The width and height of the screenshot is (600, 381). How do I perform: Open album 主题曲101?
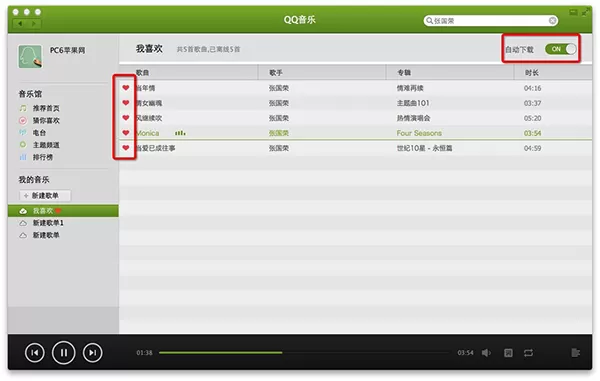tap(413, 103)
